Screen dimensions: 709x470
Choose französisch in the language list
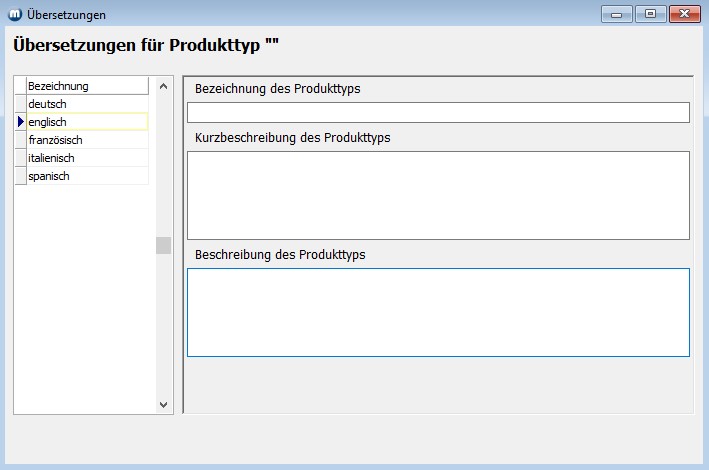click(x=87, y=140)
